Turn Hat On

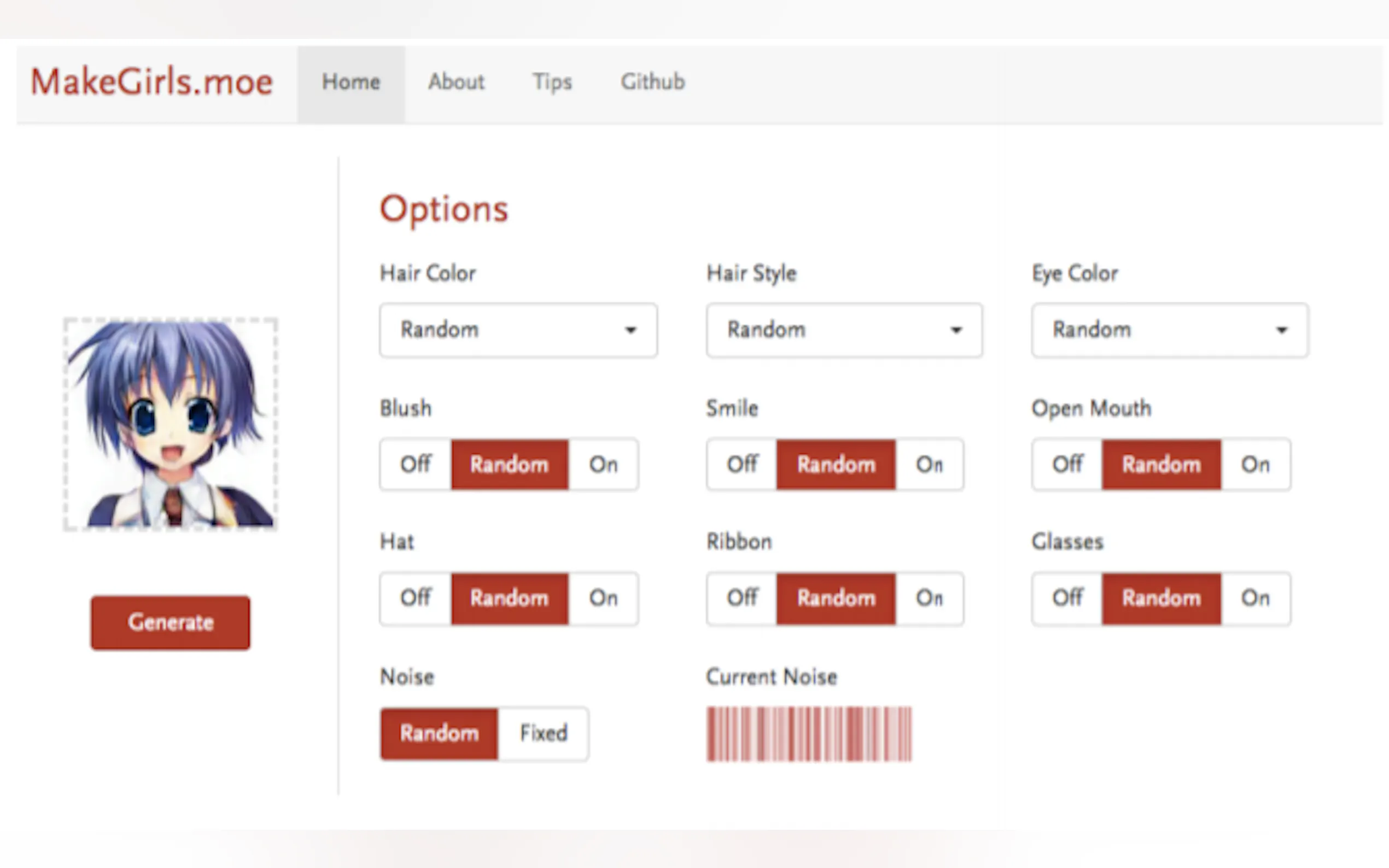[x=603, y=598]
